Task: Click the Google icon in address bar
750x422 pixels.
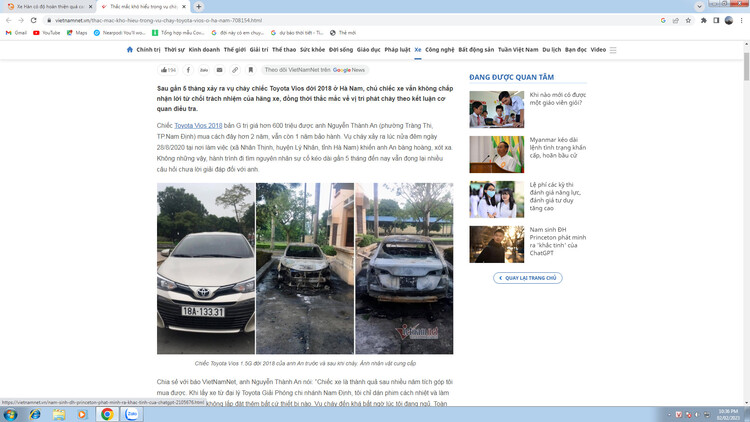Action: click(x=663, y=20)
